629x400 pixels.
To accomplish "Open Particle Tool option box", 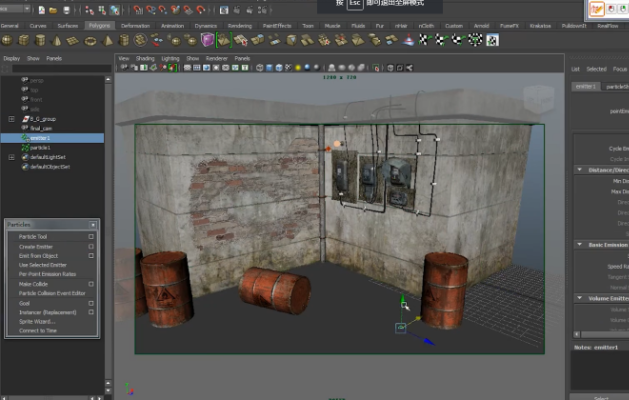I will tap(91, 237).
